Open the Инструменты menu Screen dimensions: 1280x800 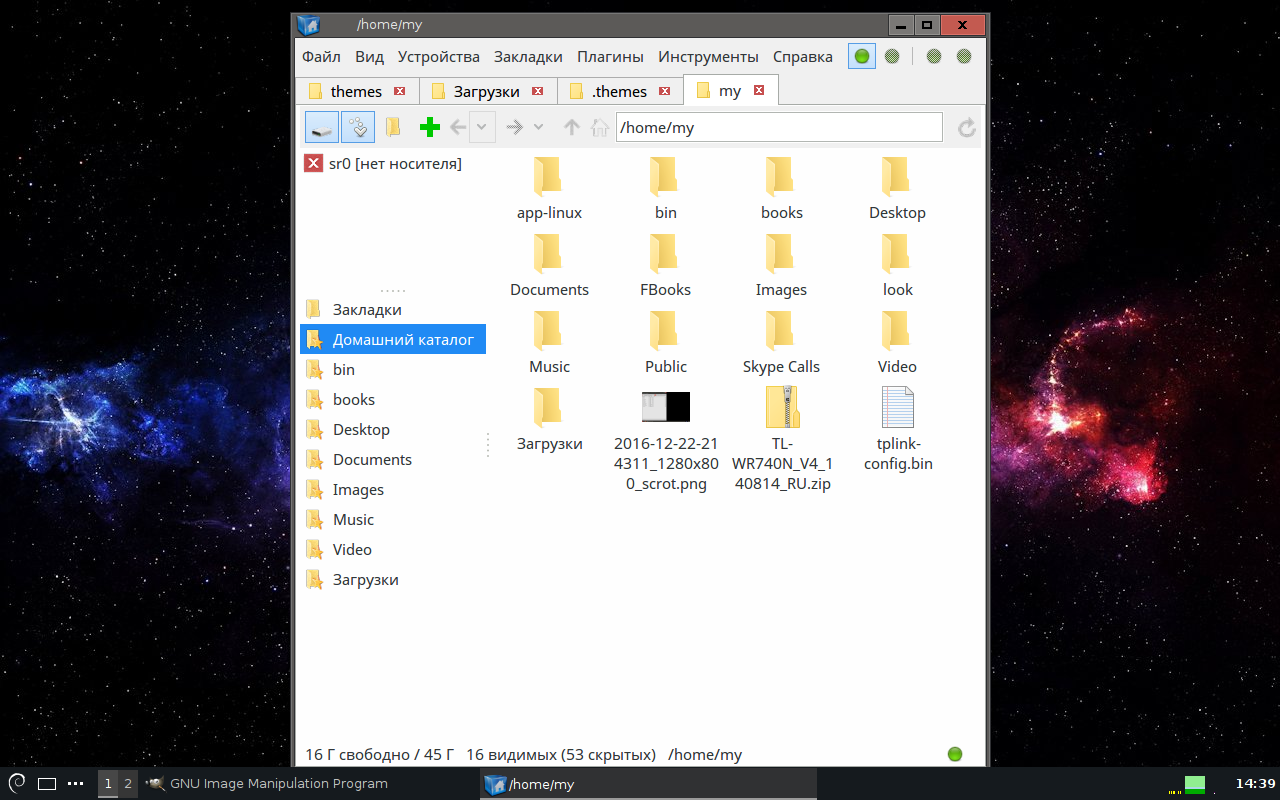click(x=708, y=57)
